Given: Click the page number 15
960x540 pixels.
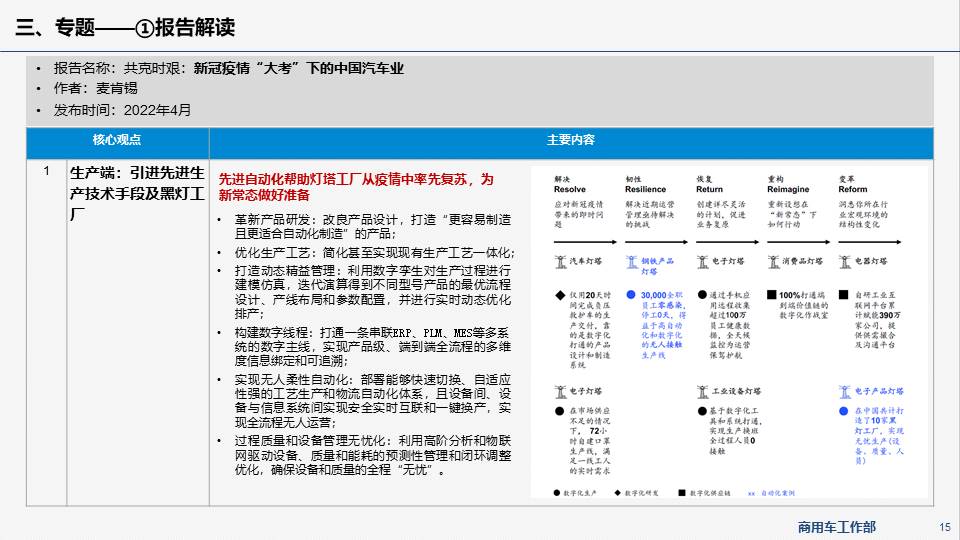Looking at the screenshot, I should tap(945, 527).
